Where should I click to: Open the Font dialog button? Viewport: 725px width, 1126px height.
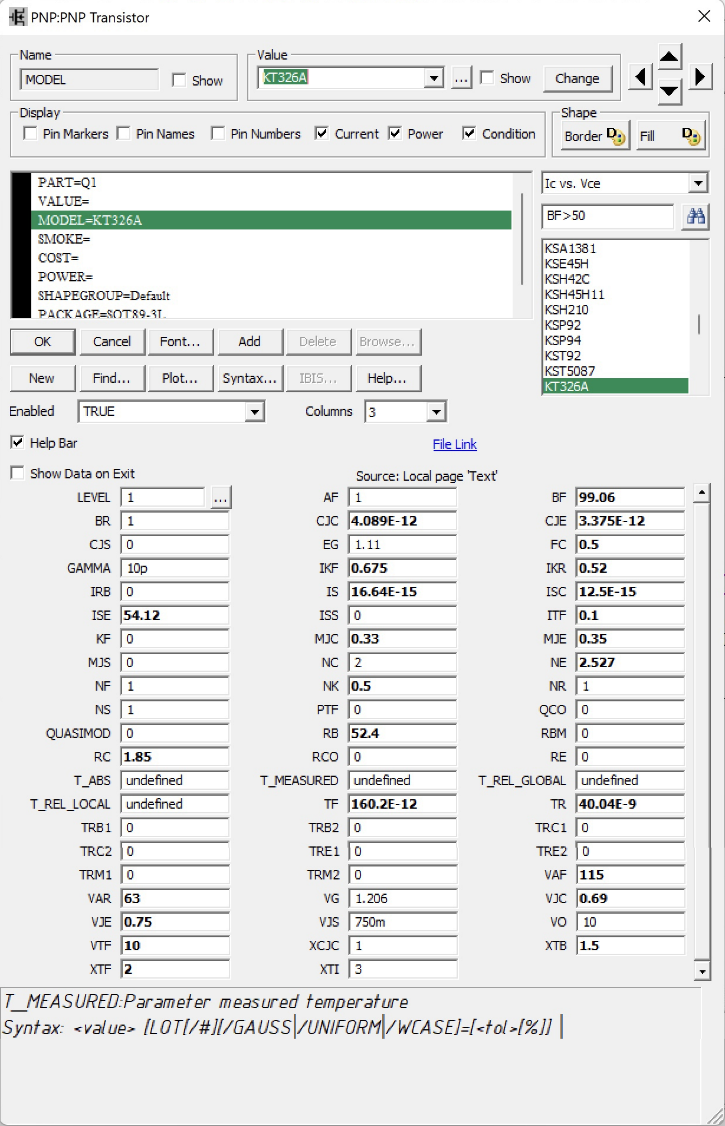click(x=180, y=342)
